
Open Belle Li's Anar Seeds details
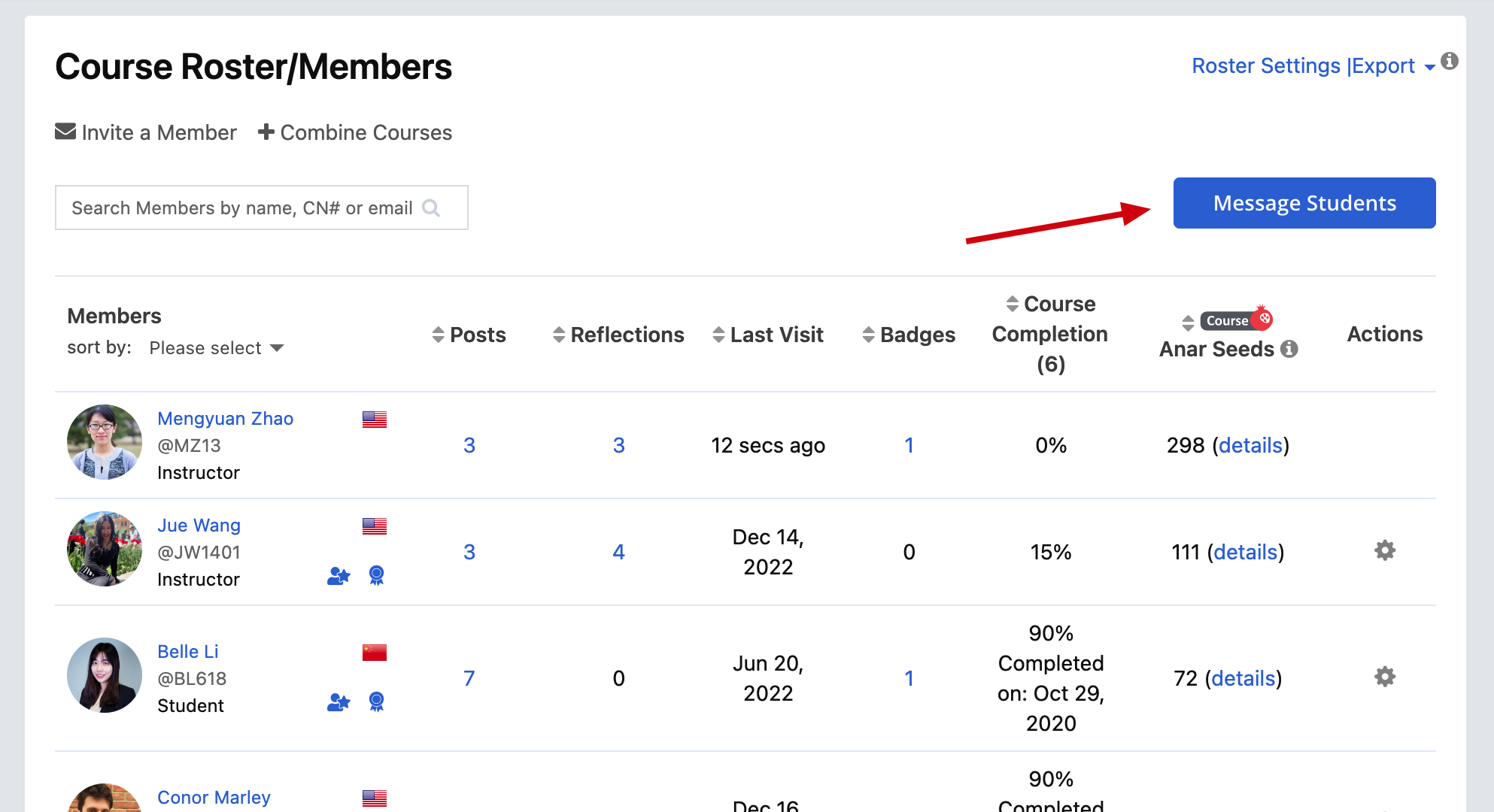coord(1243,678)
